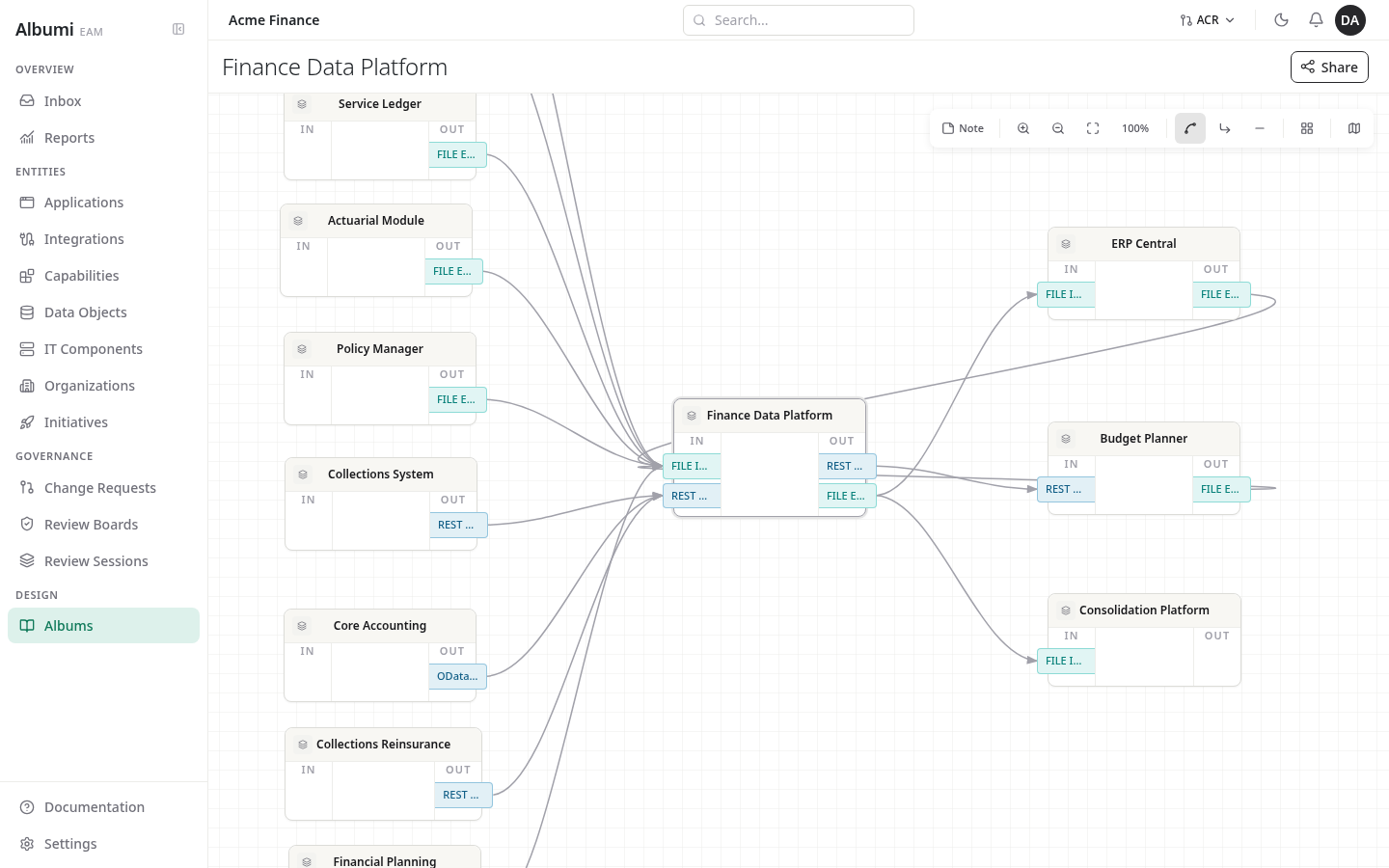Open Initiatives page
This screenshot has width=1389, height=868.
[103, 422]
